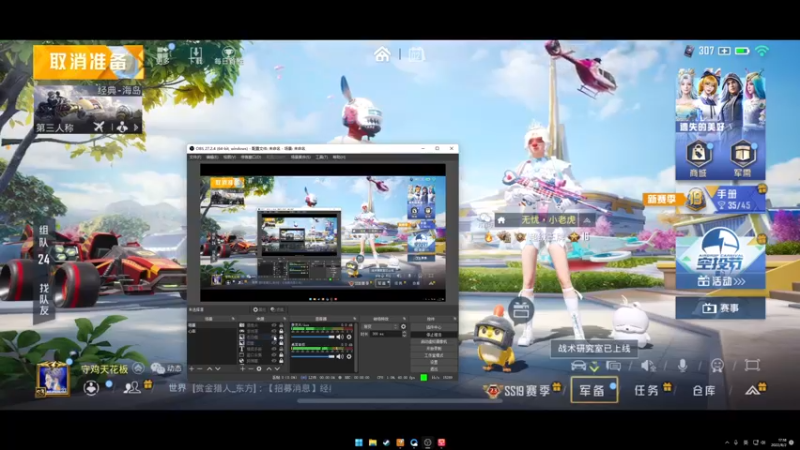800x450 pixels.
Task: Click the 取消准备 cancel-ready button
Action: (x=88, y=62)
